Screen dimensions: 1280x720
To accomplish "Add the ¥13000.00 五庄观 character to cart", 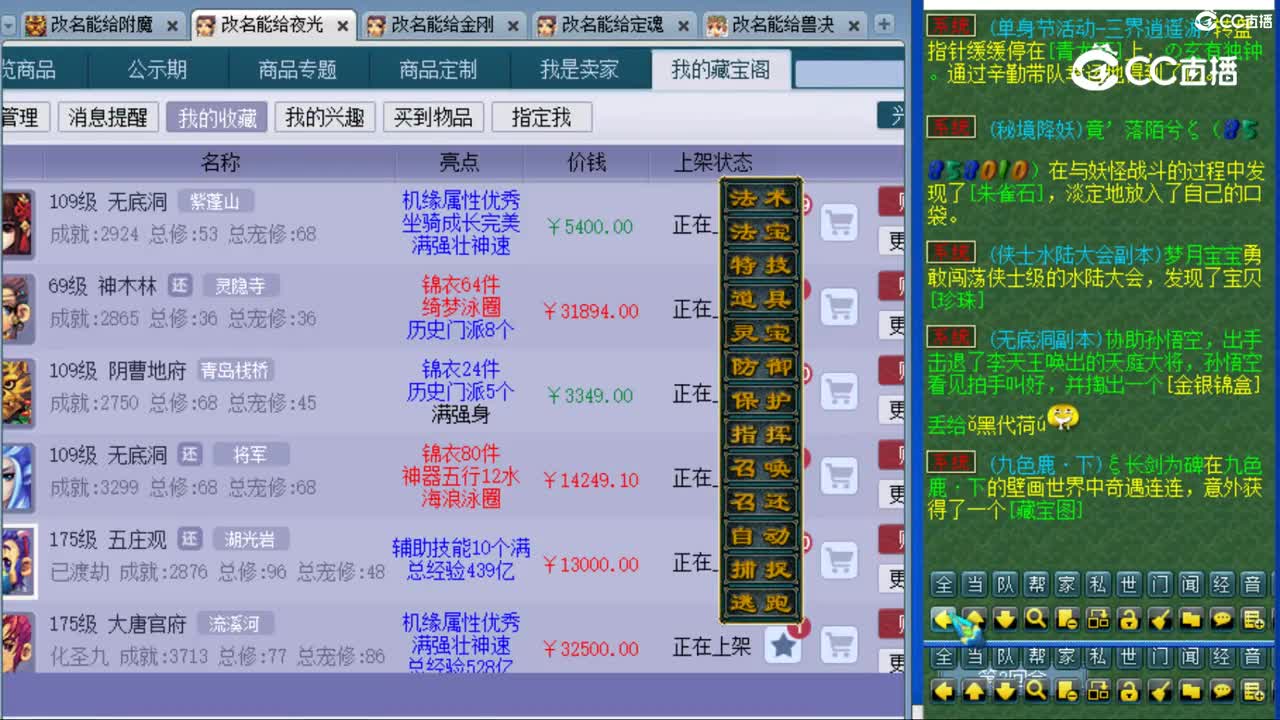I will (x=839, y=560).
